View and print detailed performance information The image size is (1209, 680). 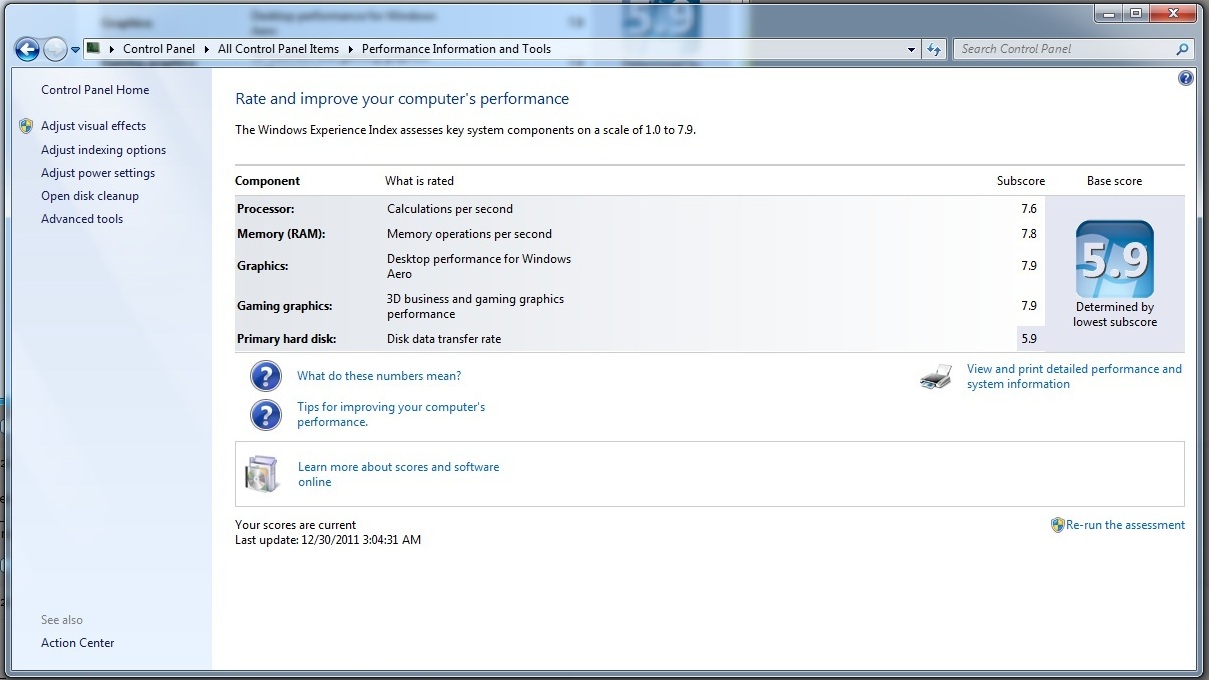[x=1074, y=376]
